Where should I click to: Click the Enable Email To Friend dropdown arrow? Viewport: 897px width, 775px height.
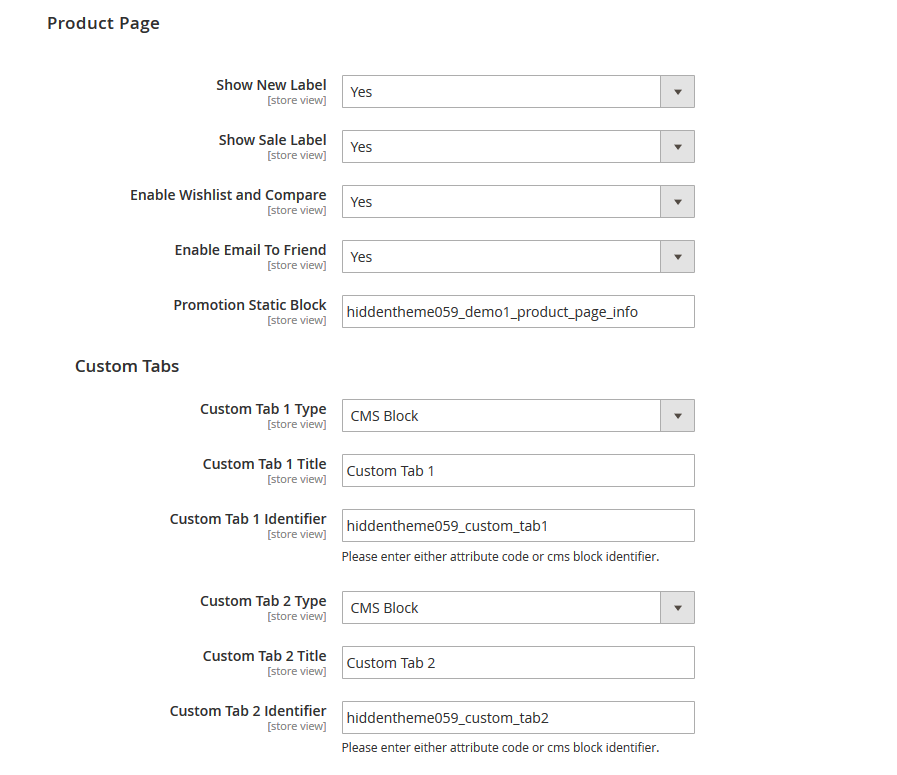[678, 256]
